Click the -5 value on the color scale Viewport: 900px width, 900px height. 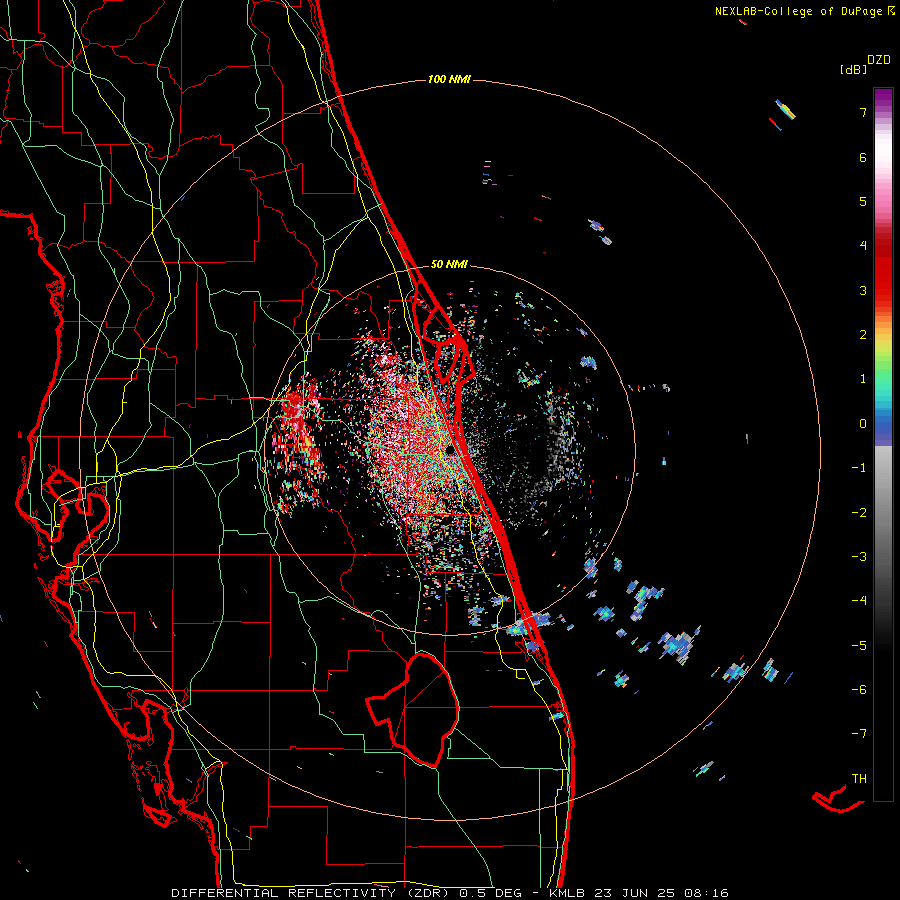(x=859, y=645)
